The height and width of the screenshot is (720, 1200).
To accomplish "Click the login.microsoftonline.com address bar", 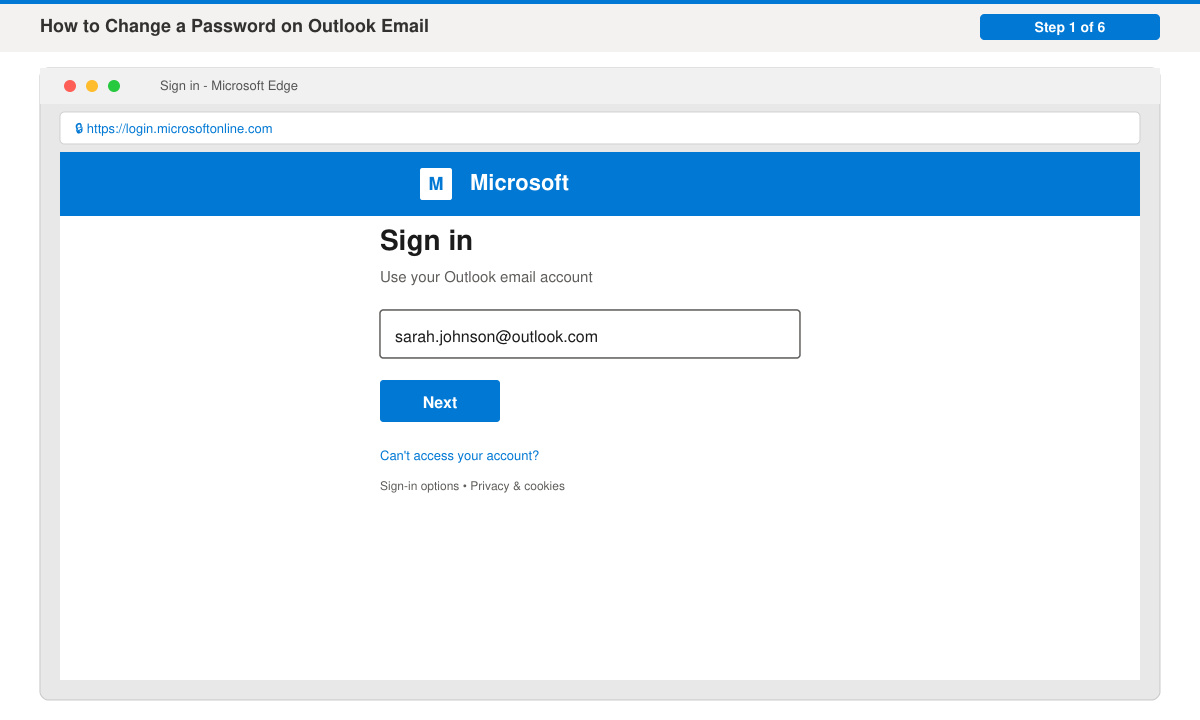I will [600, 128].
